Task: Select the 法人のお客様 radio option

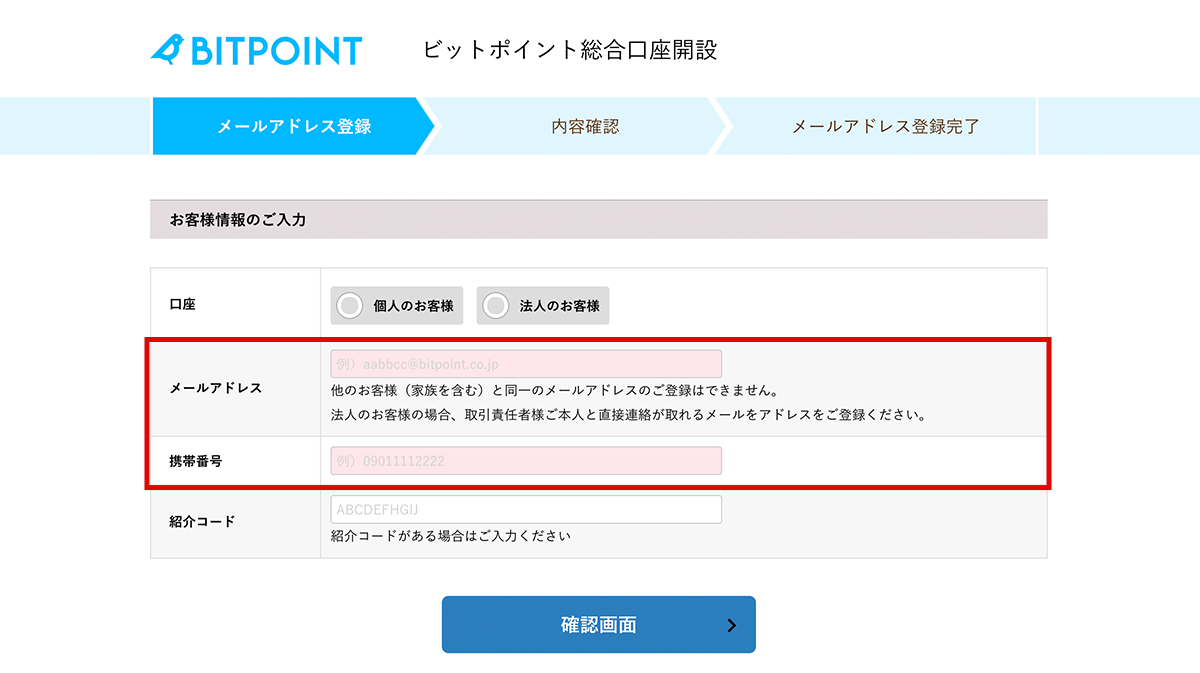Action: click(543, 306)
